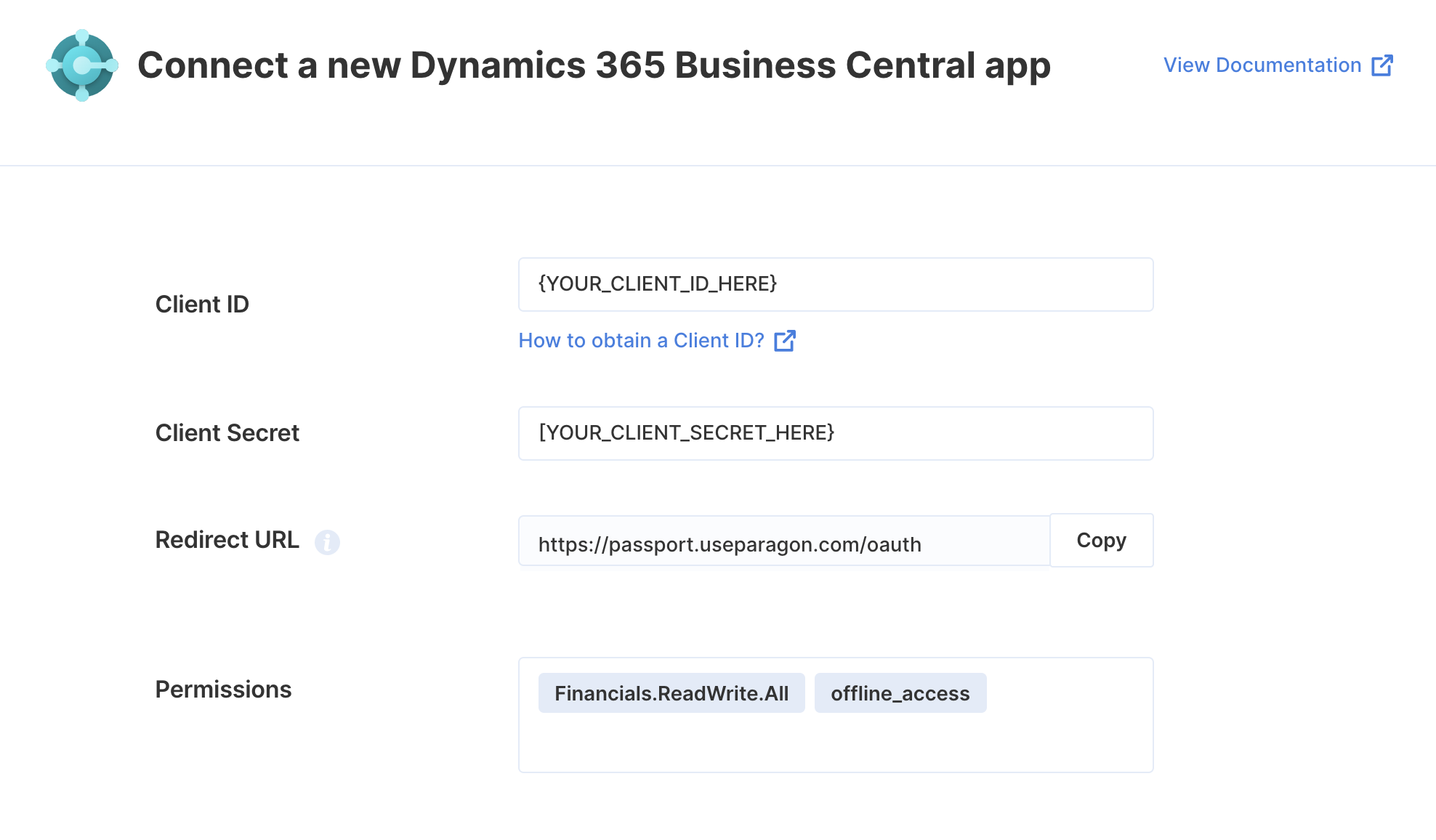Focus the Client Secret input field

pyautogui.click(x=836, y=433)
